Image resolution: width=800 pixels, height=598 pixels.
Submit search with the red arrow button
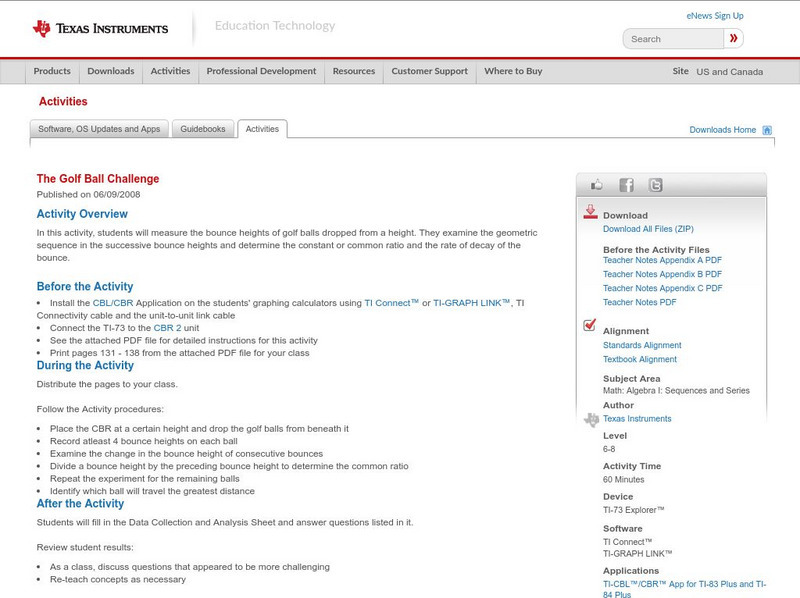[x=734, y=38]
